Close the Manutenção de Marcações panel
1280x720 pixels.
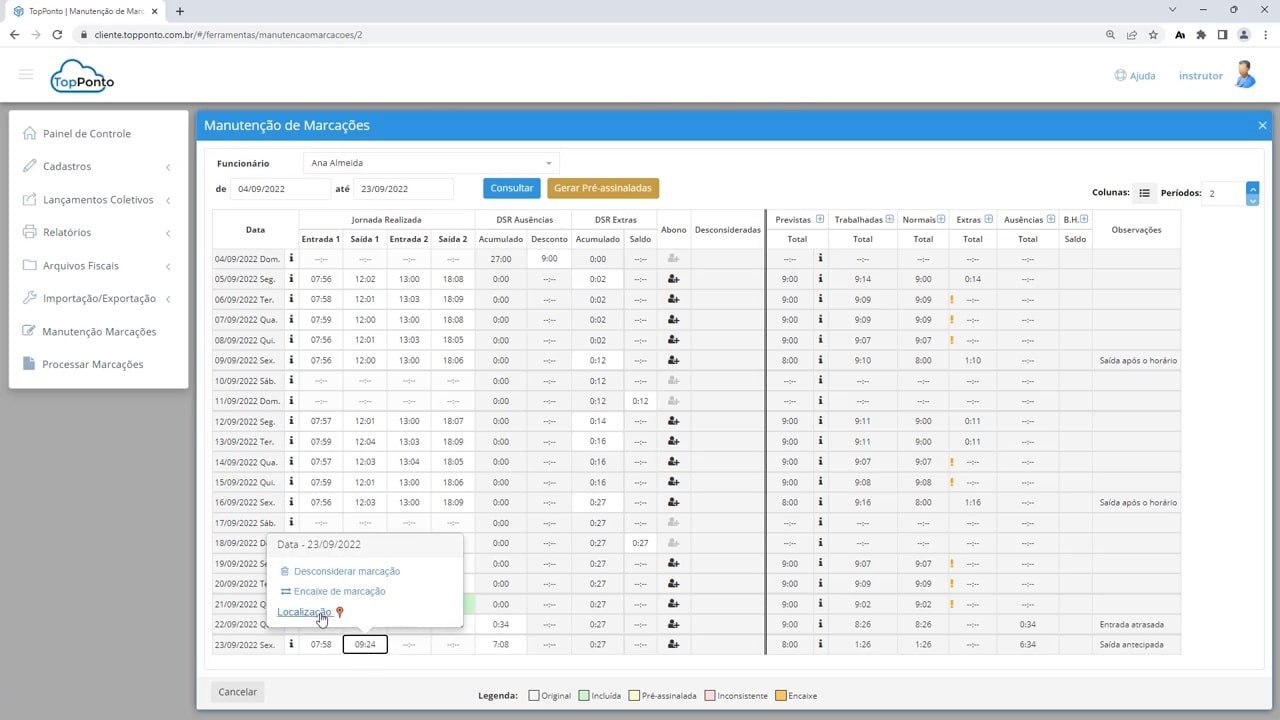click(x=1262, y=125)
